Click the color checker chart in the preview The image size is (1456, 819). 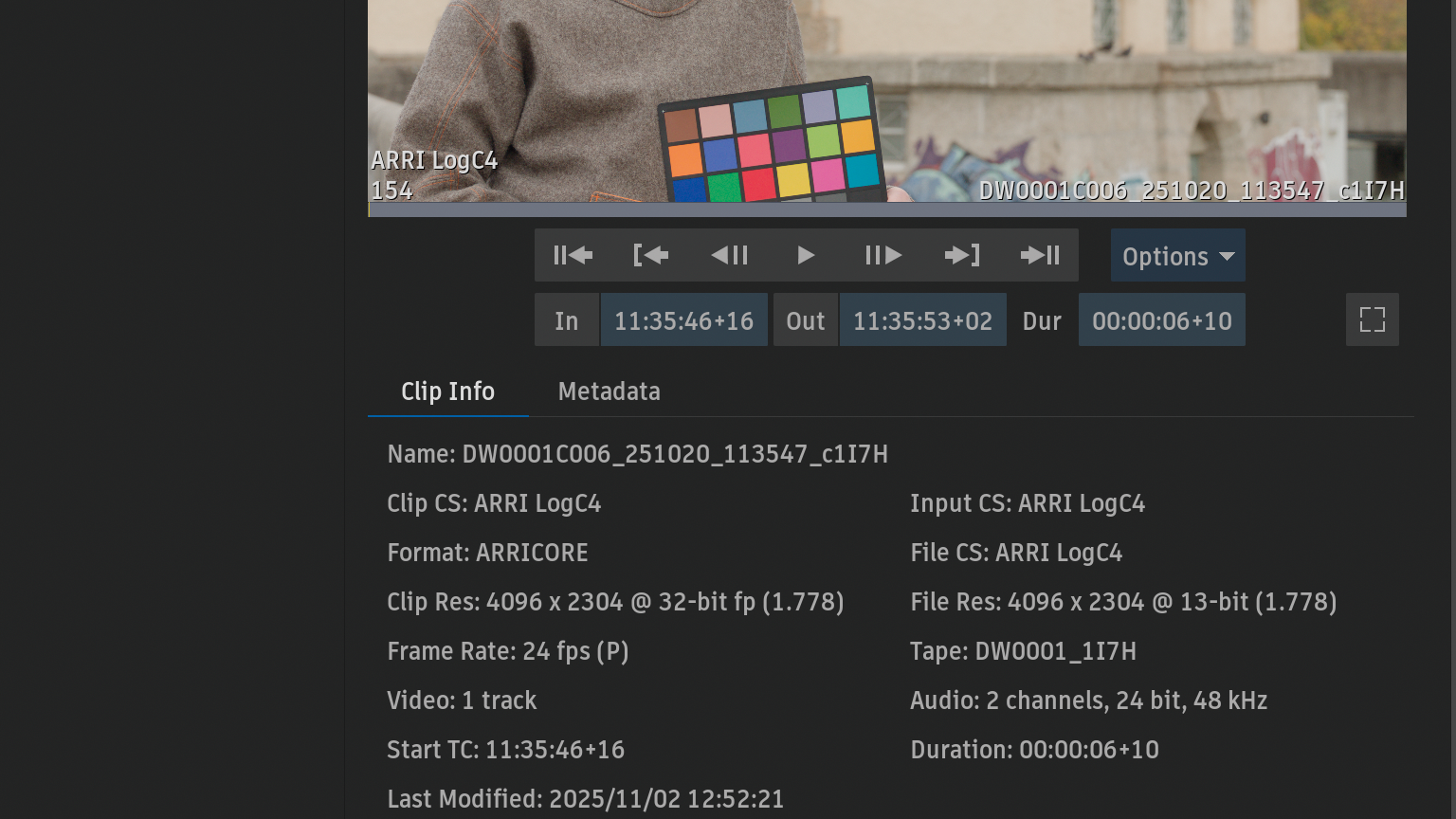tap(770, 144)
